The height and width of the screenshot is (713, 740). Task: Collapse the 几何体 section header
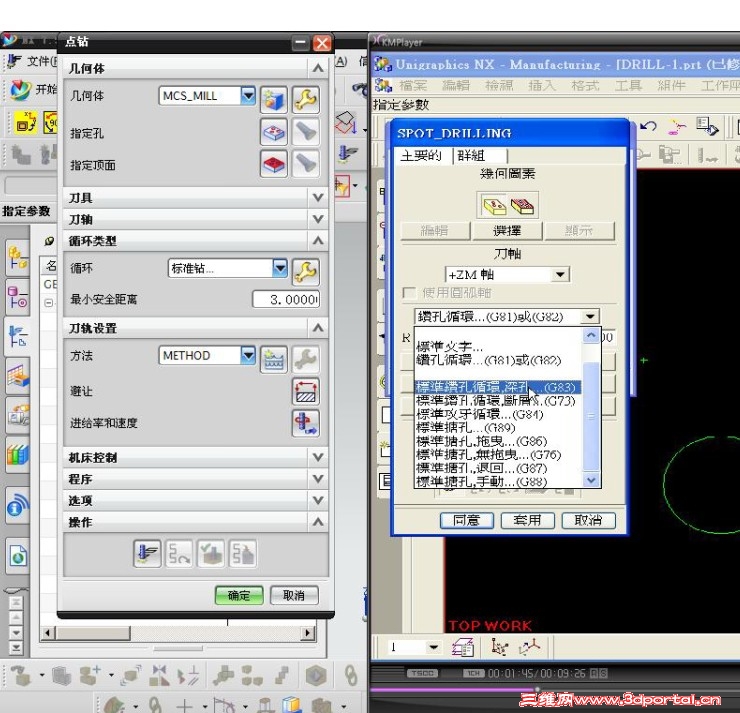click(x=318, y=68)
